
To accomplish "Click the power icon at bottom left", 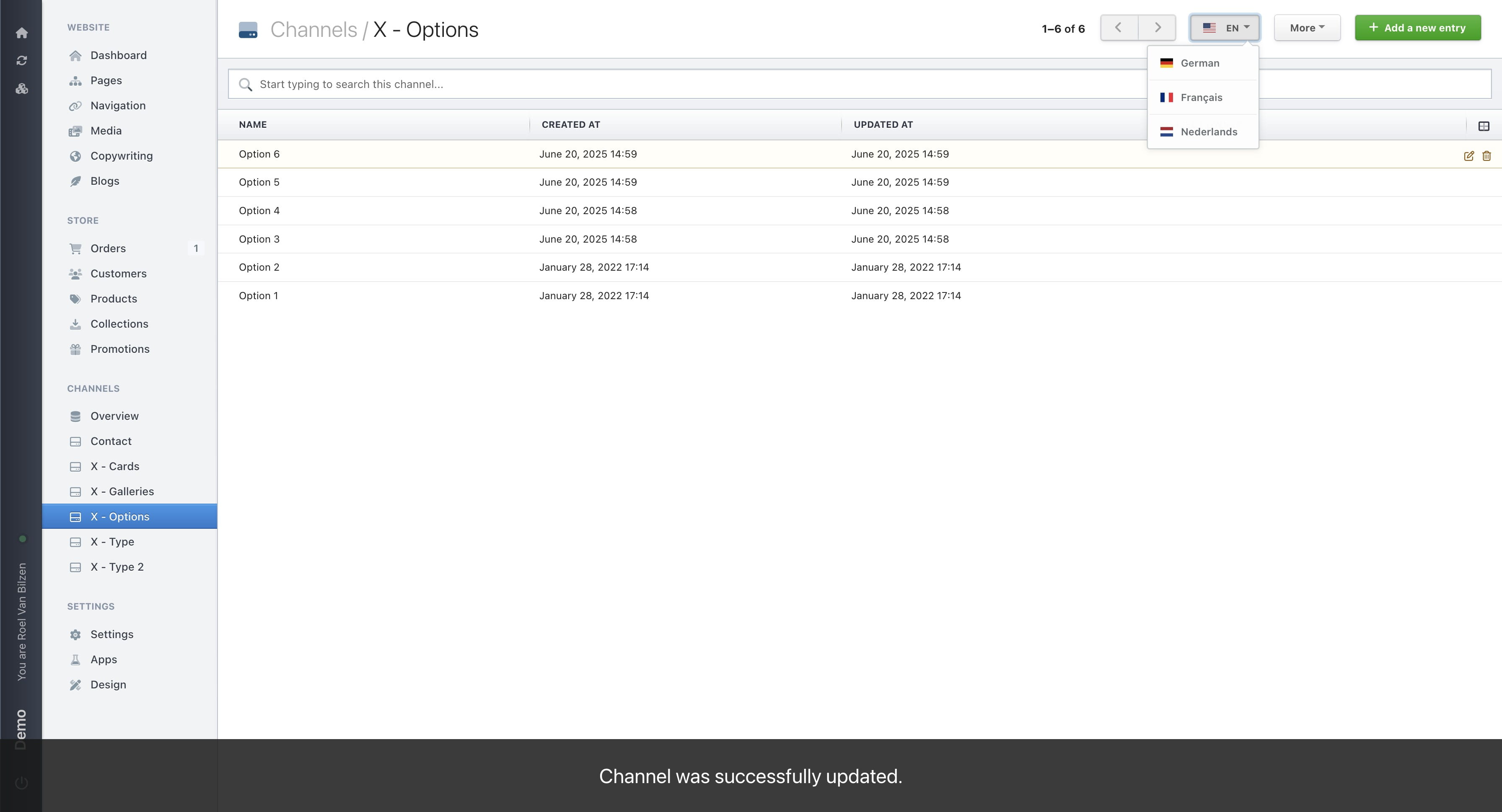I will coord(21,783).
